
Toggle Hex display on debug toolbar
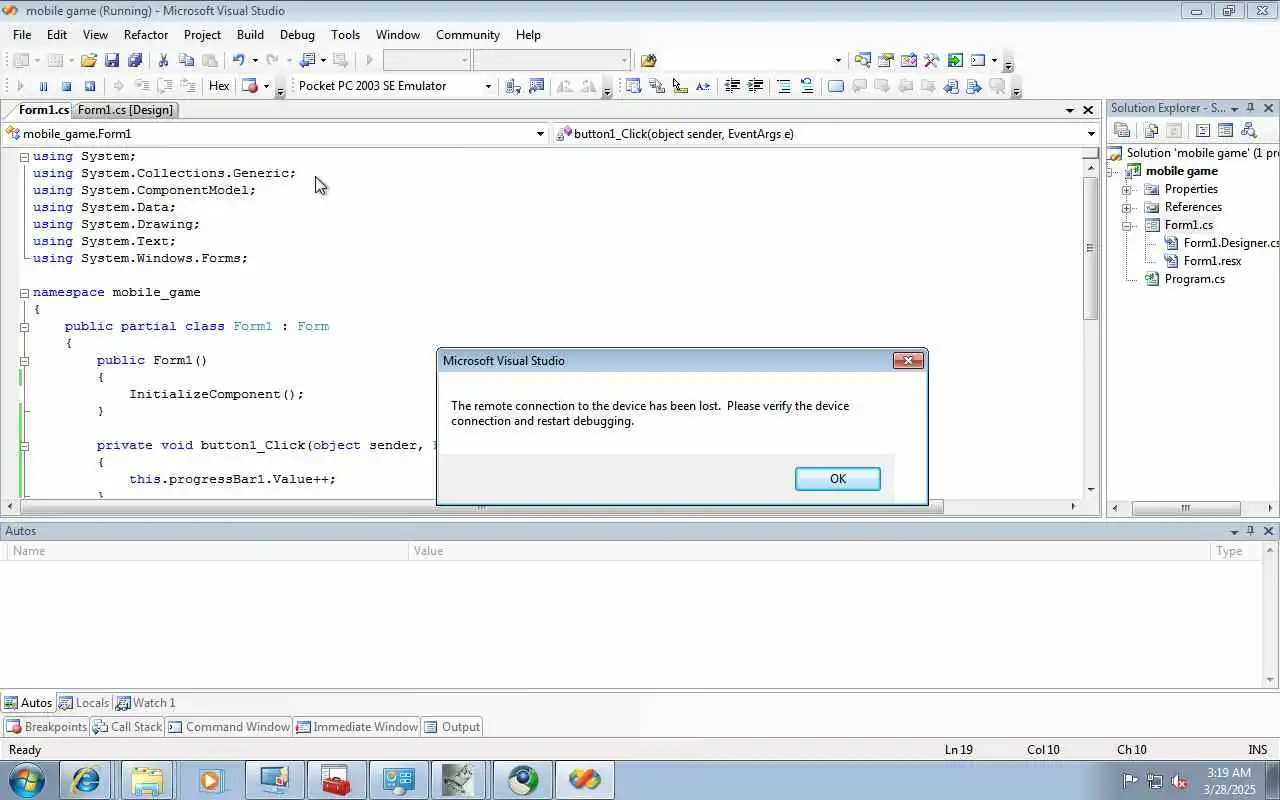click(219, 86)
